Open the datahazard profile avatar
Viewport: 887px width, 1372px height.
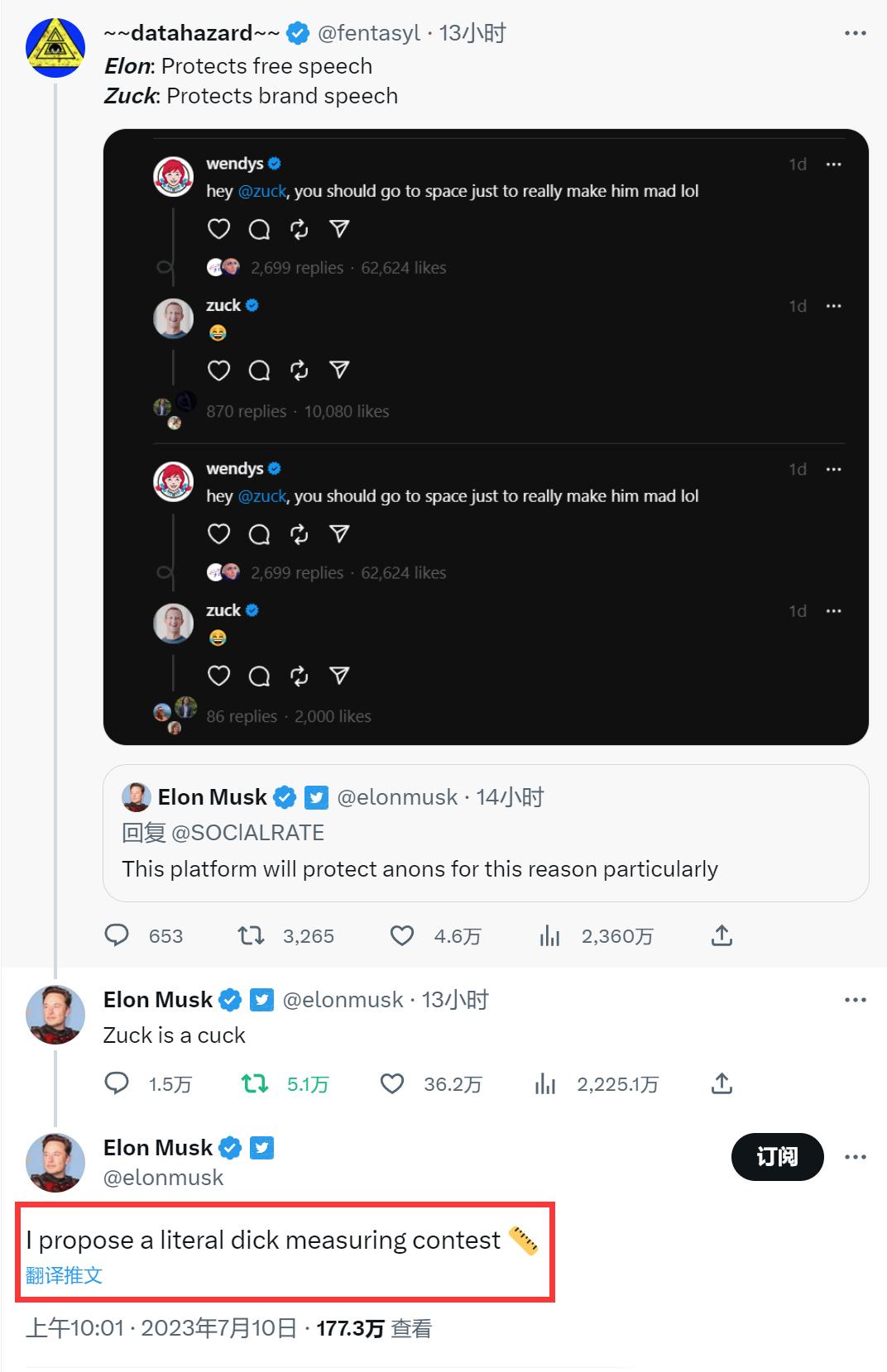55,48
